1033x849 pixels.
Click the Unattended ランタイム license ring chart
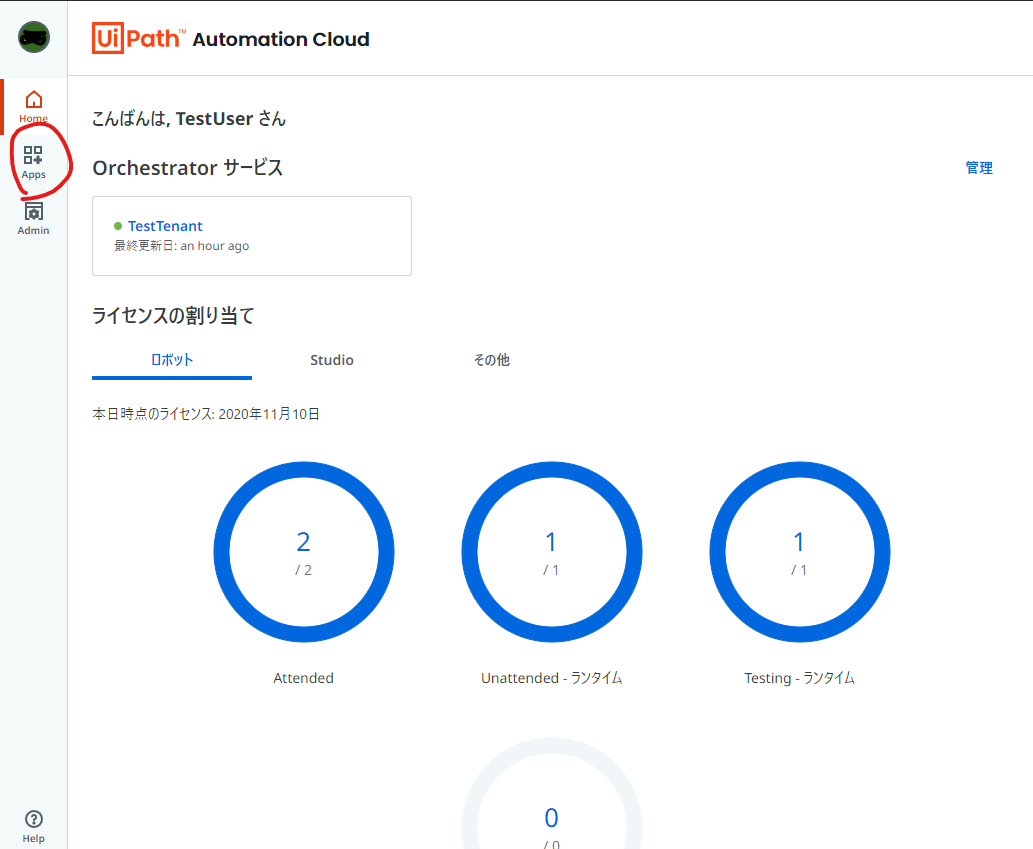click(552, 552)
